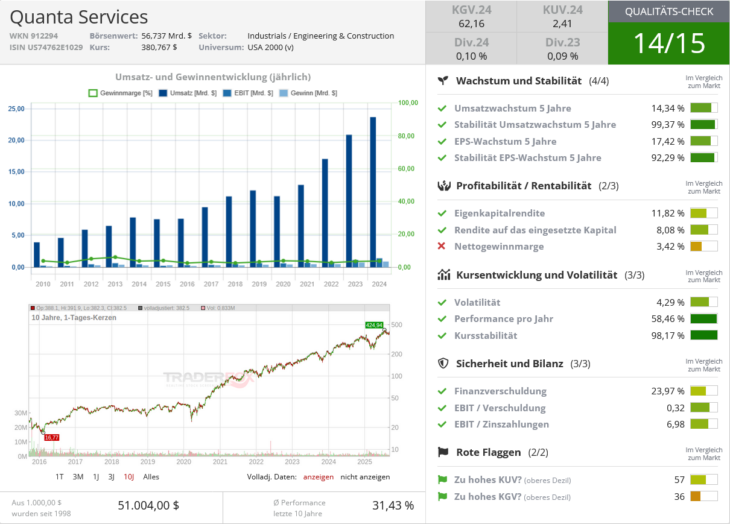Click the EBIT / Zinszahlungen value 6,98
Screen dimensions: 730x524
675,424
